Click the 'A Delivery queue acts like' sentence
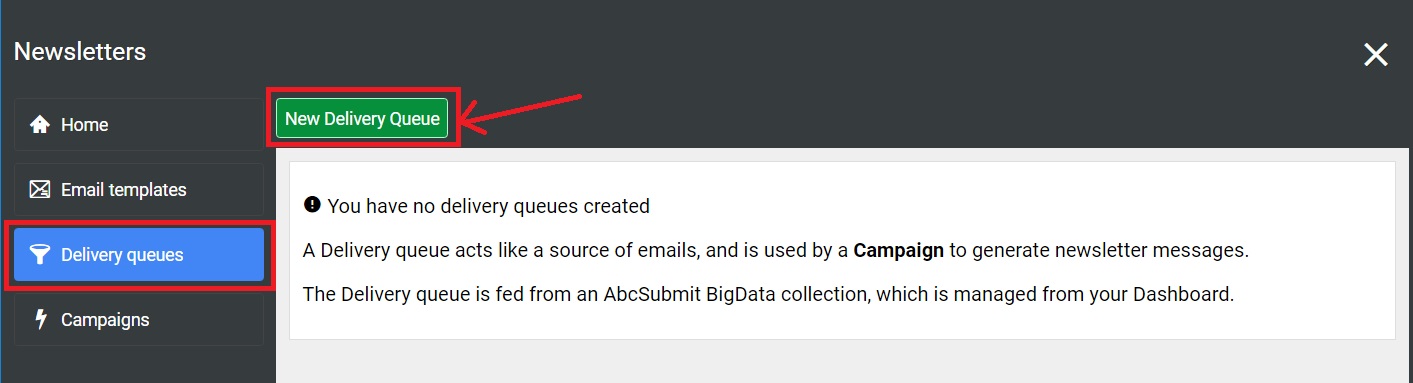The width and height of the screenshot is (1413, 383). pyautogui.click(x=776, y=250)
